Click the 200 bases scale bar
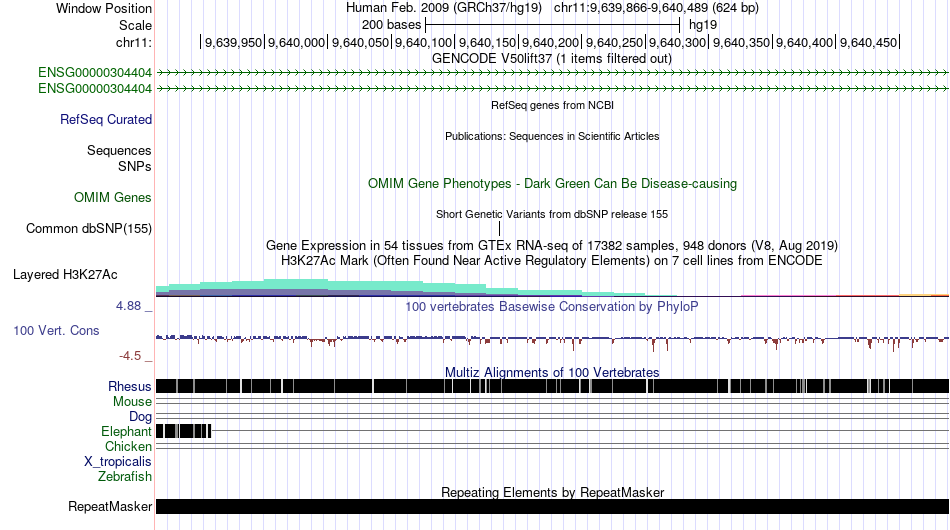 click(x=553, y=25)
